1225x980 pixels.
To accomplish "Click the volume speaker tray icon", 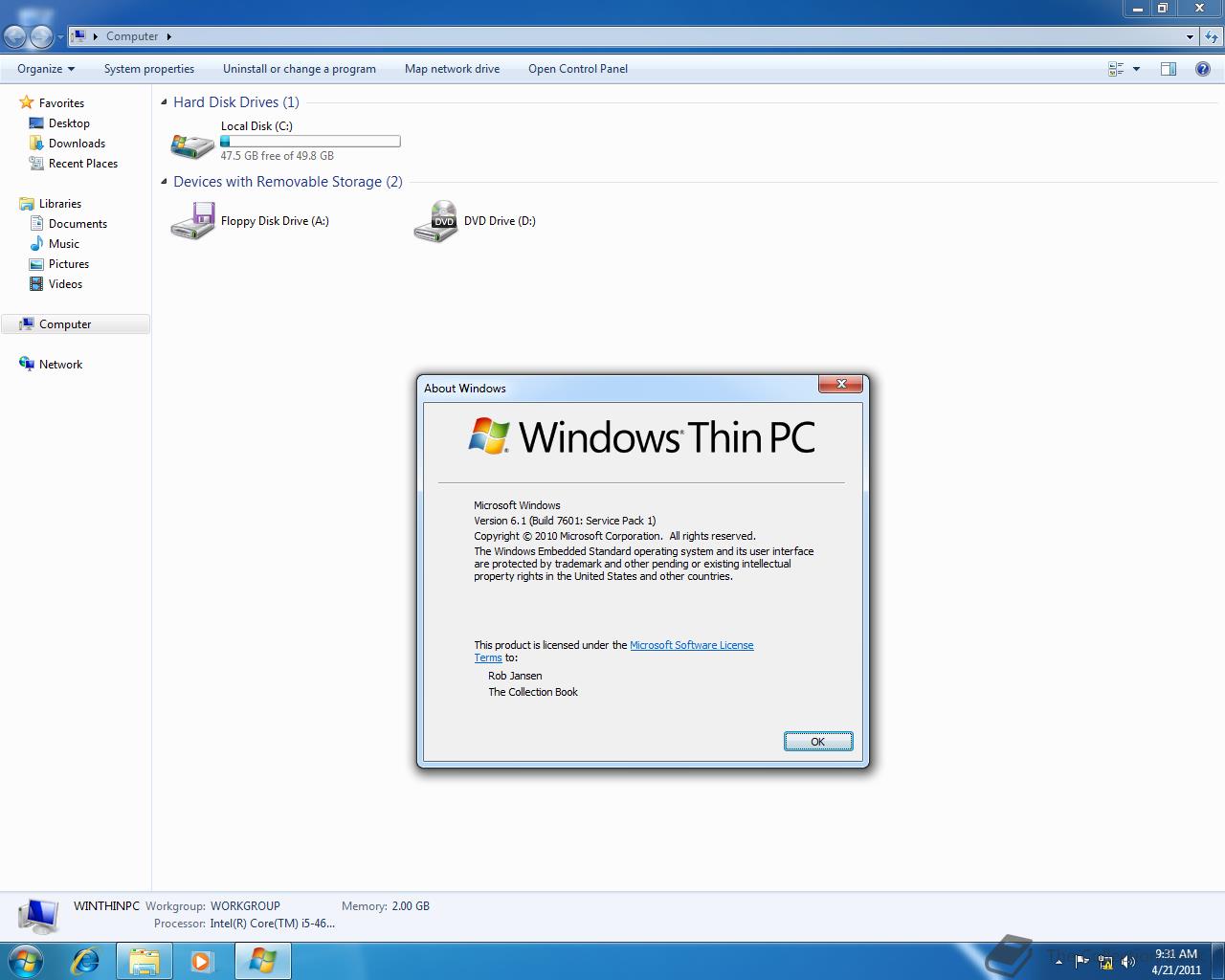I will (1128, 962).
